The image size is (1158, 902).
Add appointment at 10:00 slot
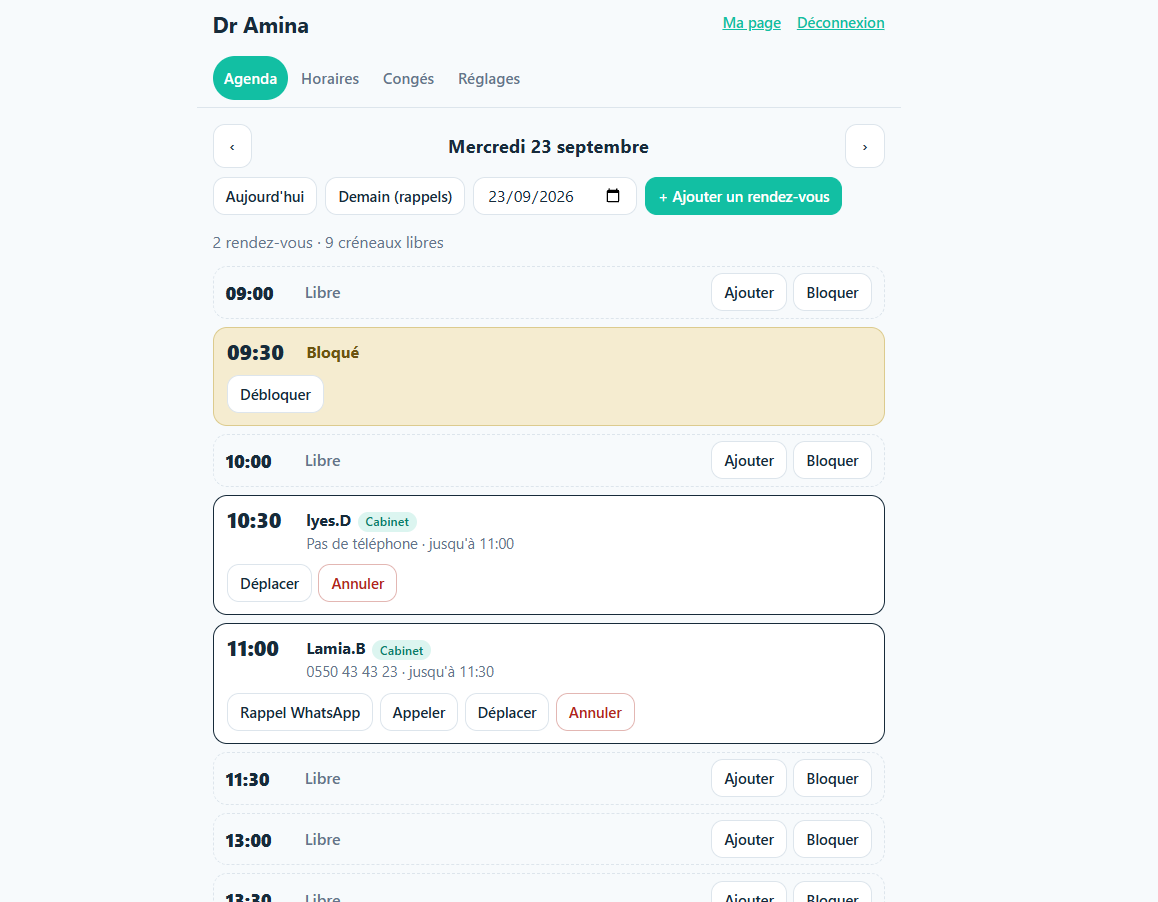click(x=749, y=460)
